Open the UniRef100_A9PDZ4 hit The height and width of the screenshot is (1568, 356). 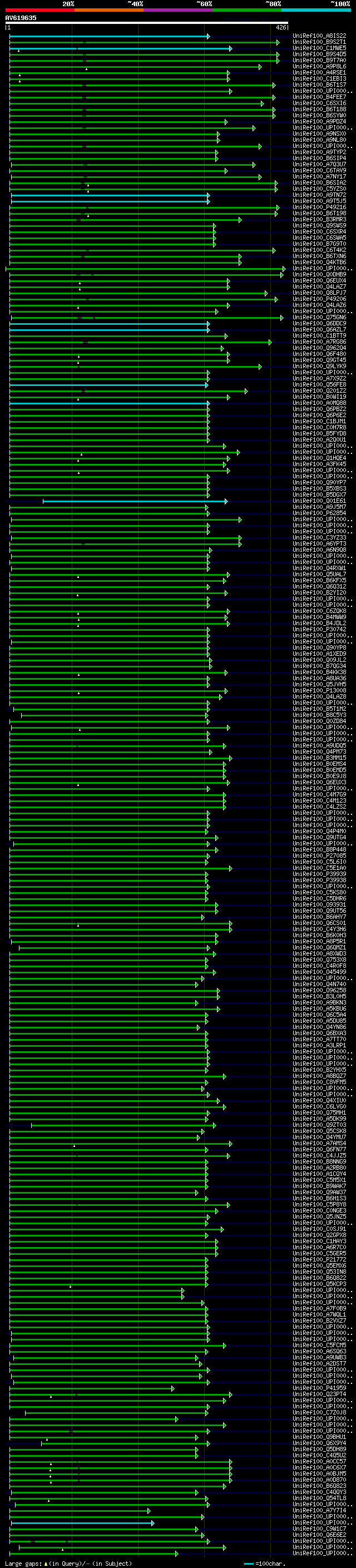click(319, 122)
